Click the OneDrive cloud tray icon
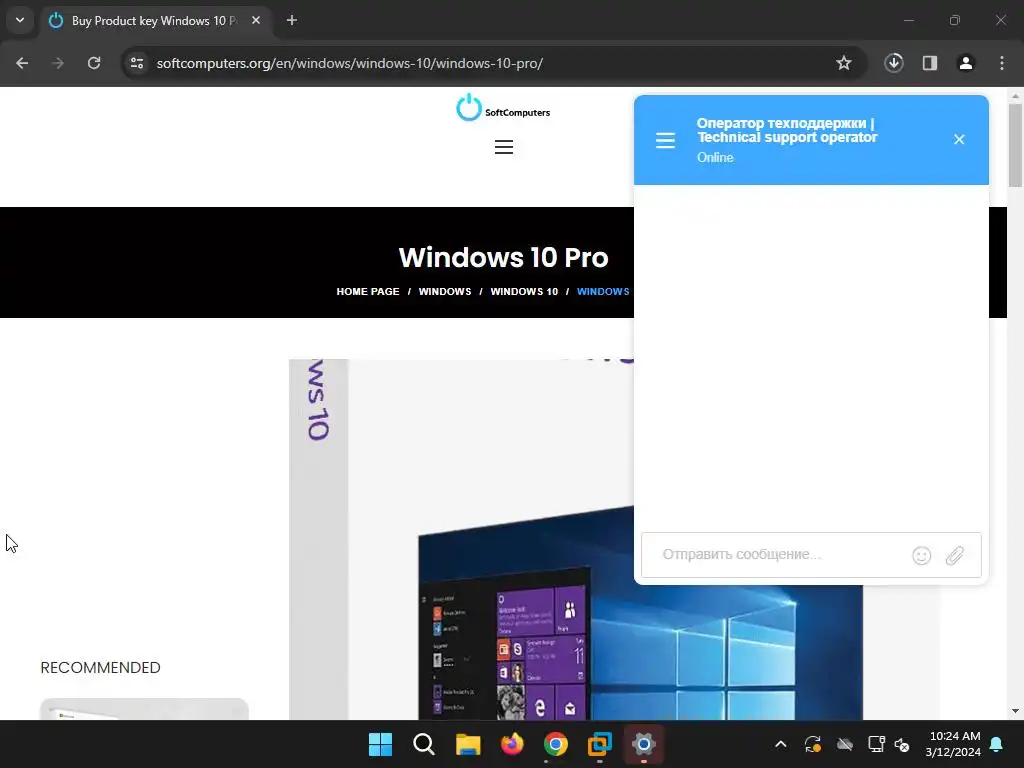 click(845, 744)
